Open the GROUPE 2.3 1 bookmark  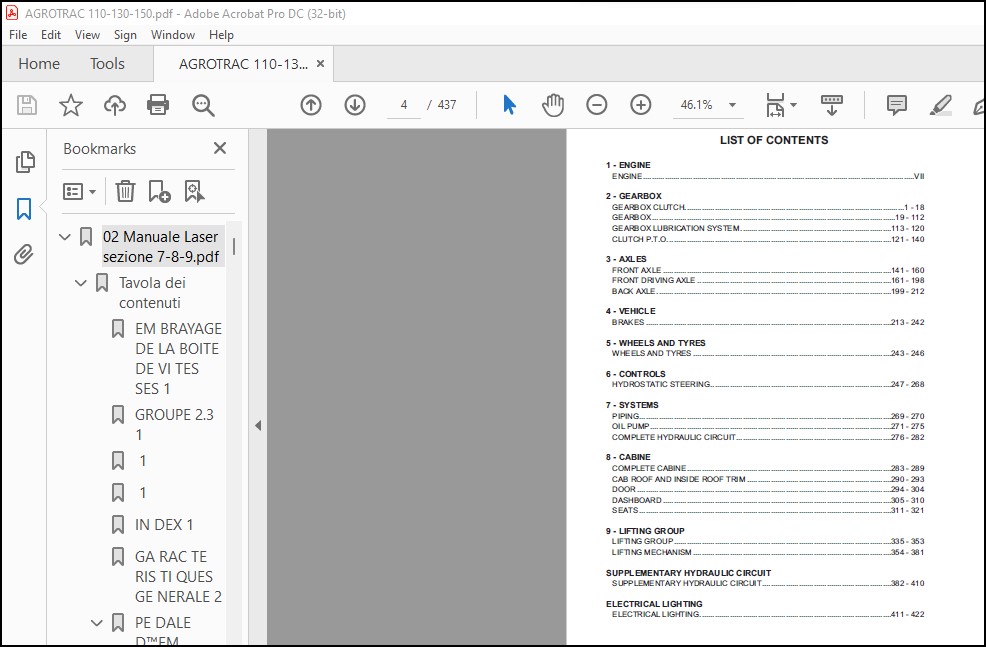tap(174, 424)
